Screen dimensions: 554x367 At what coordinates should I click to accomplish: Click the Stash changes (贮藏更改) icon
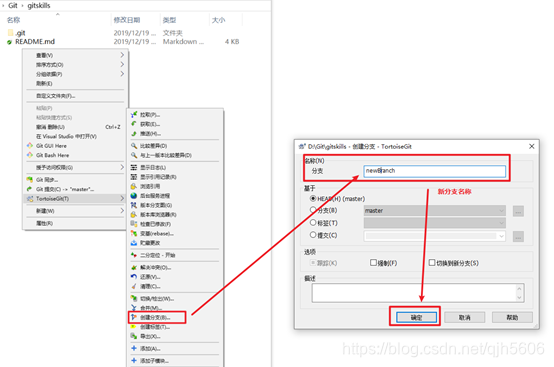click(134, 243)
